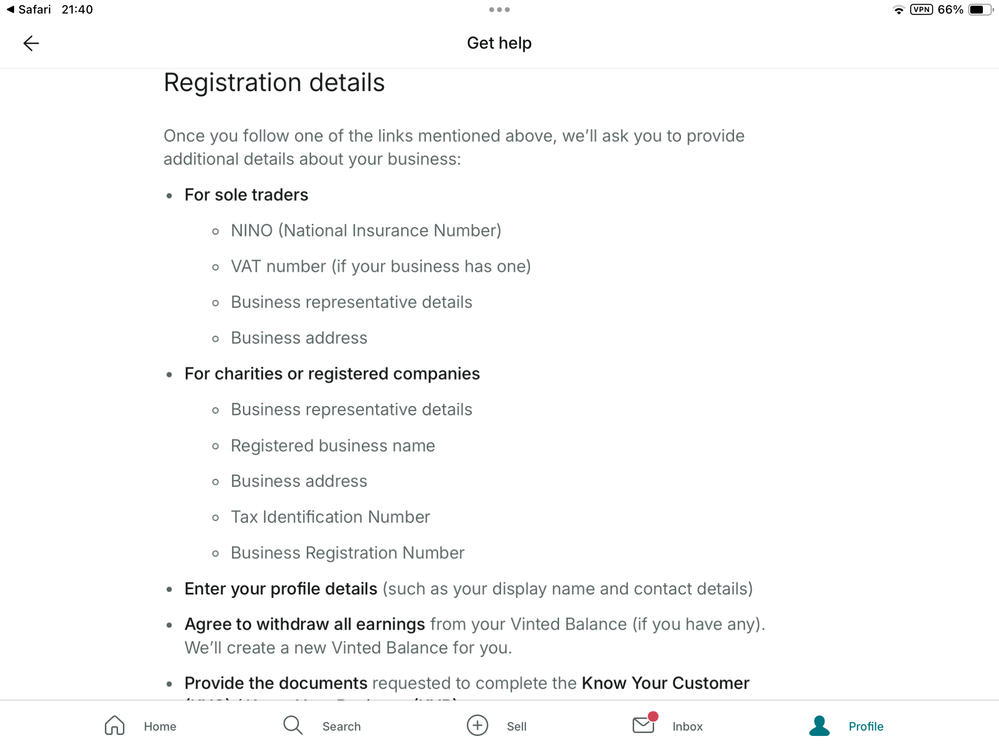Switch to the Home tab label

coord(160,726)
